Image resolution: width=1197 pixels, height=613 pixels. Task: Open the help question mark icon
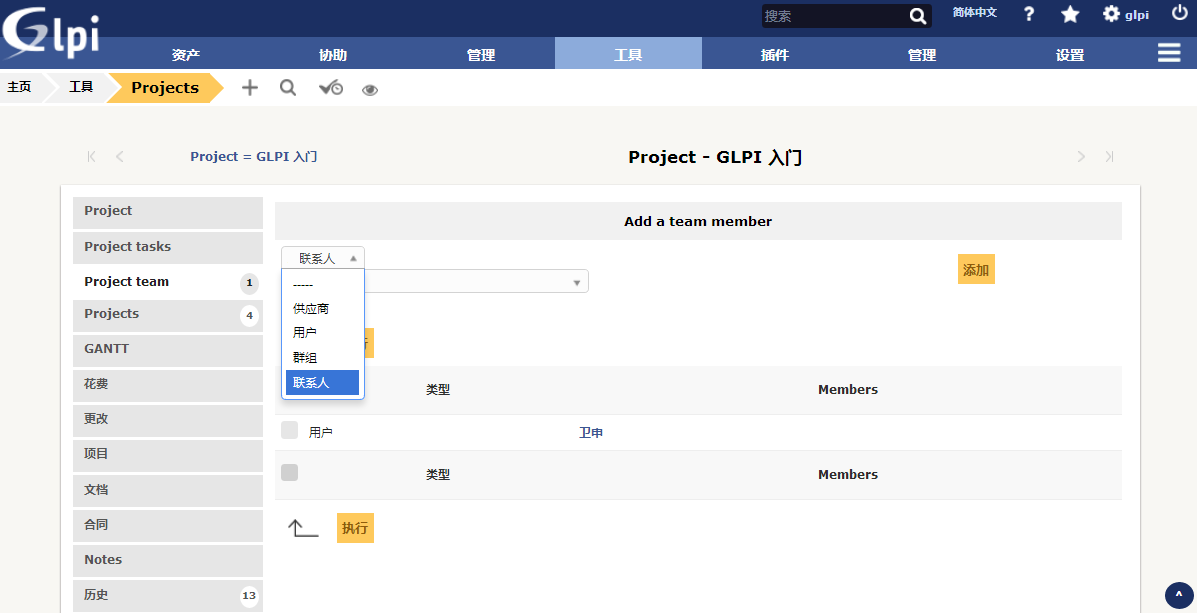(x=1029, y=14)
